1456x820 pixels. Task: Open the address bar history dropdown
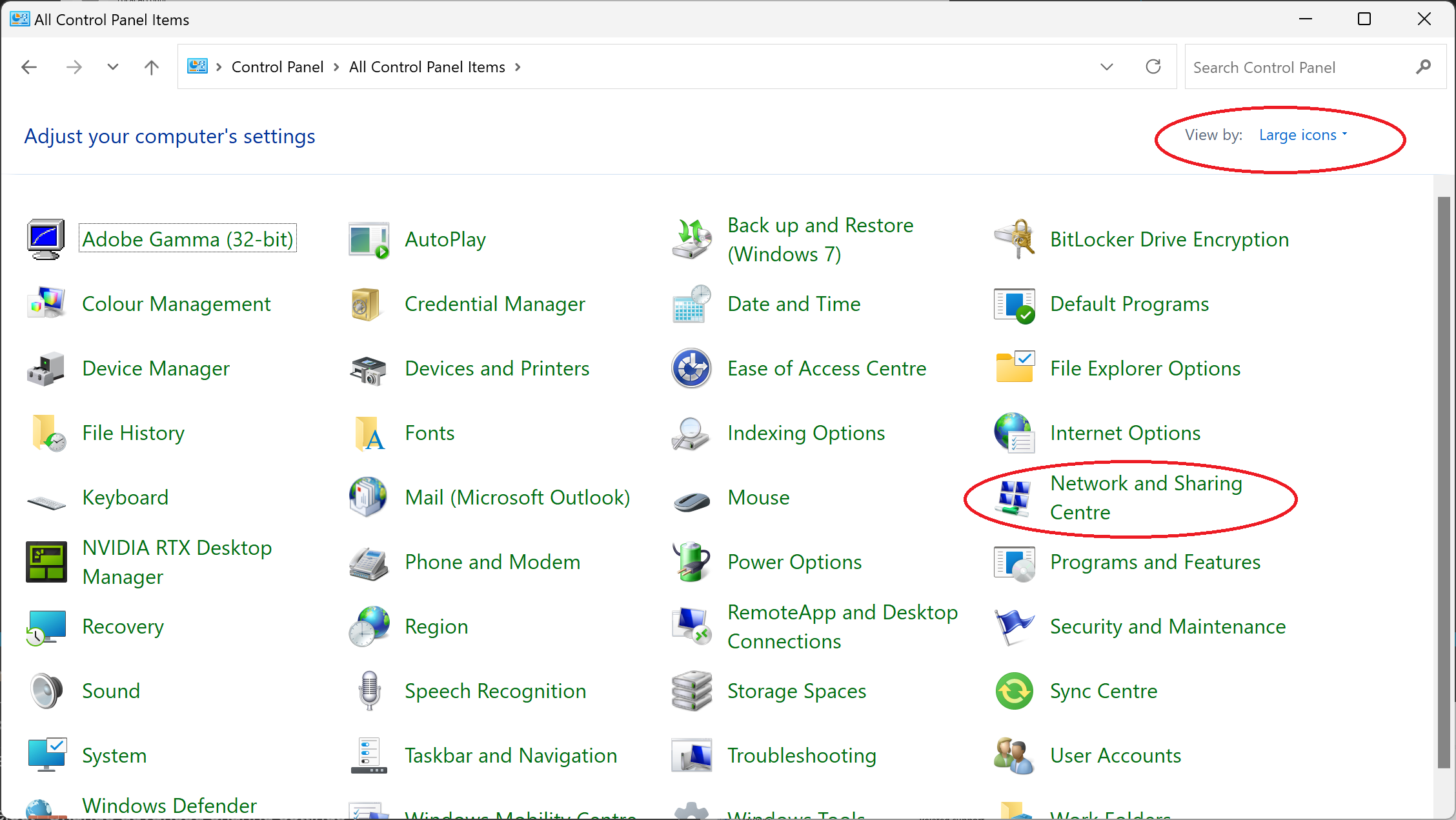pos(1106,67)
